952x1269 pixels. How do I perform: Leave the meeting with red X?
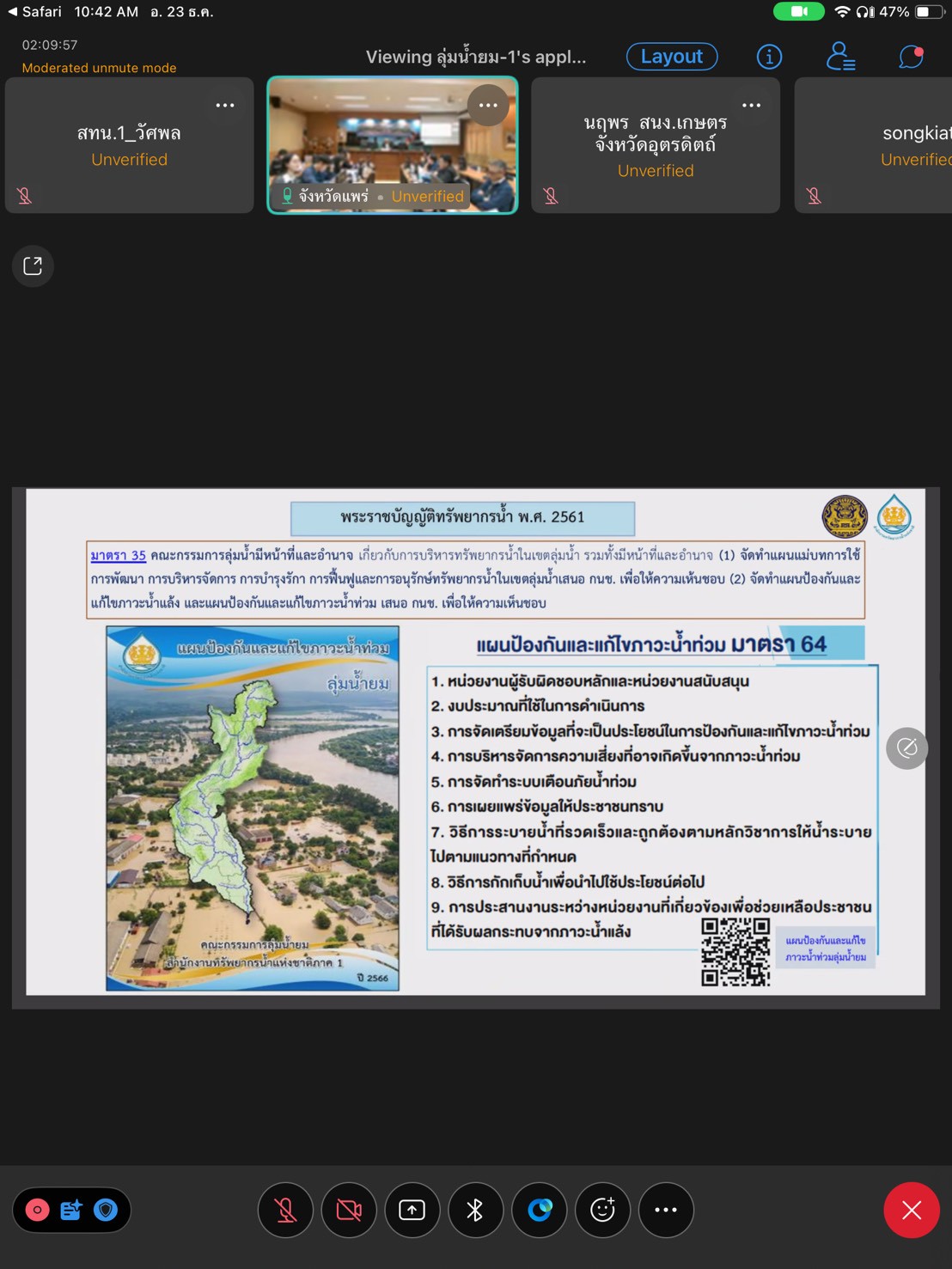(x=911, y=1210)
